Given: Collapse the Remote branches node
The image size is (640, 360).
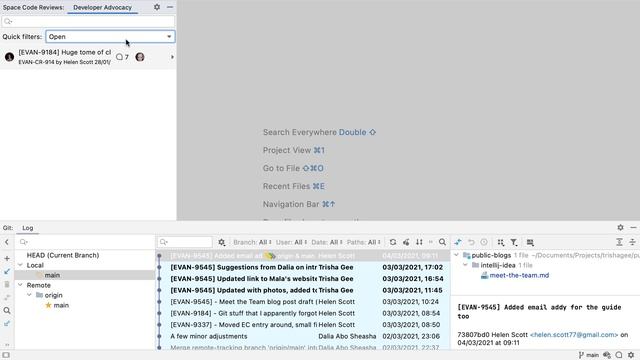Looking at the screenshot, I should (x=20, y=285).
